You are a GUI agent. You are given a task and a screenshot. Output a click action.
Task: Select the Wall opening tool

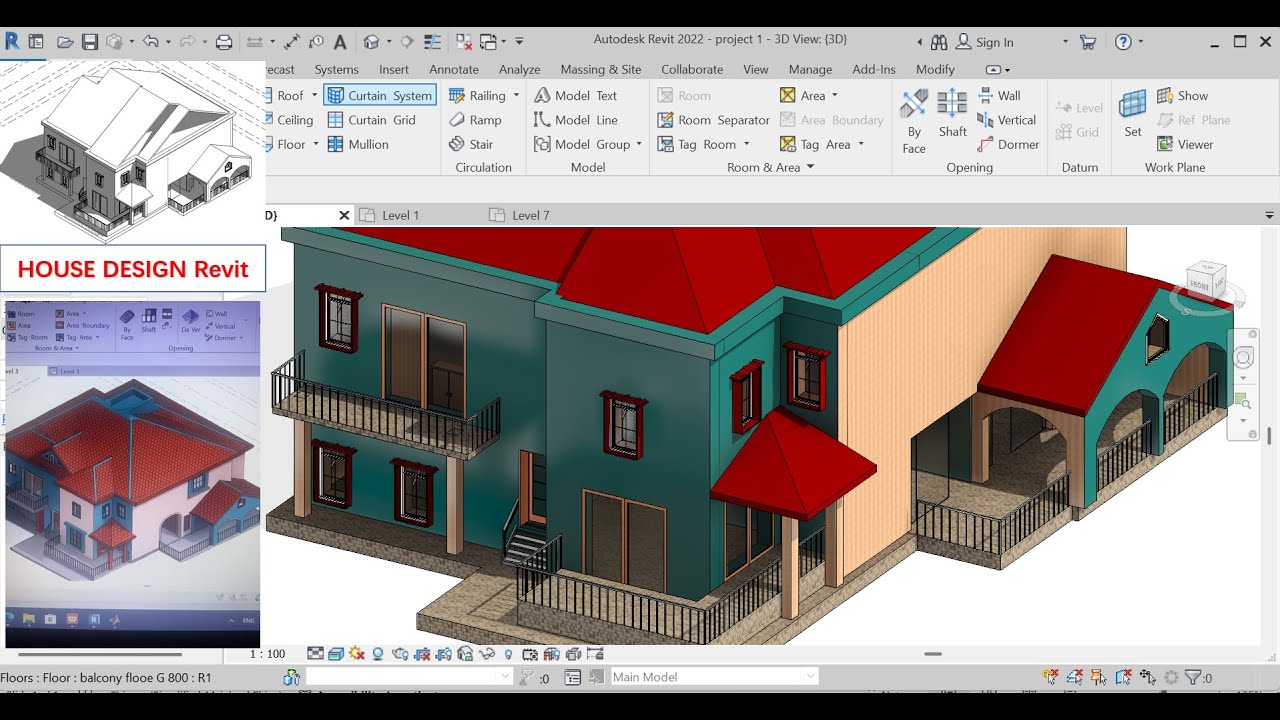pos(998,95)
